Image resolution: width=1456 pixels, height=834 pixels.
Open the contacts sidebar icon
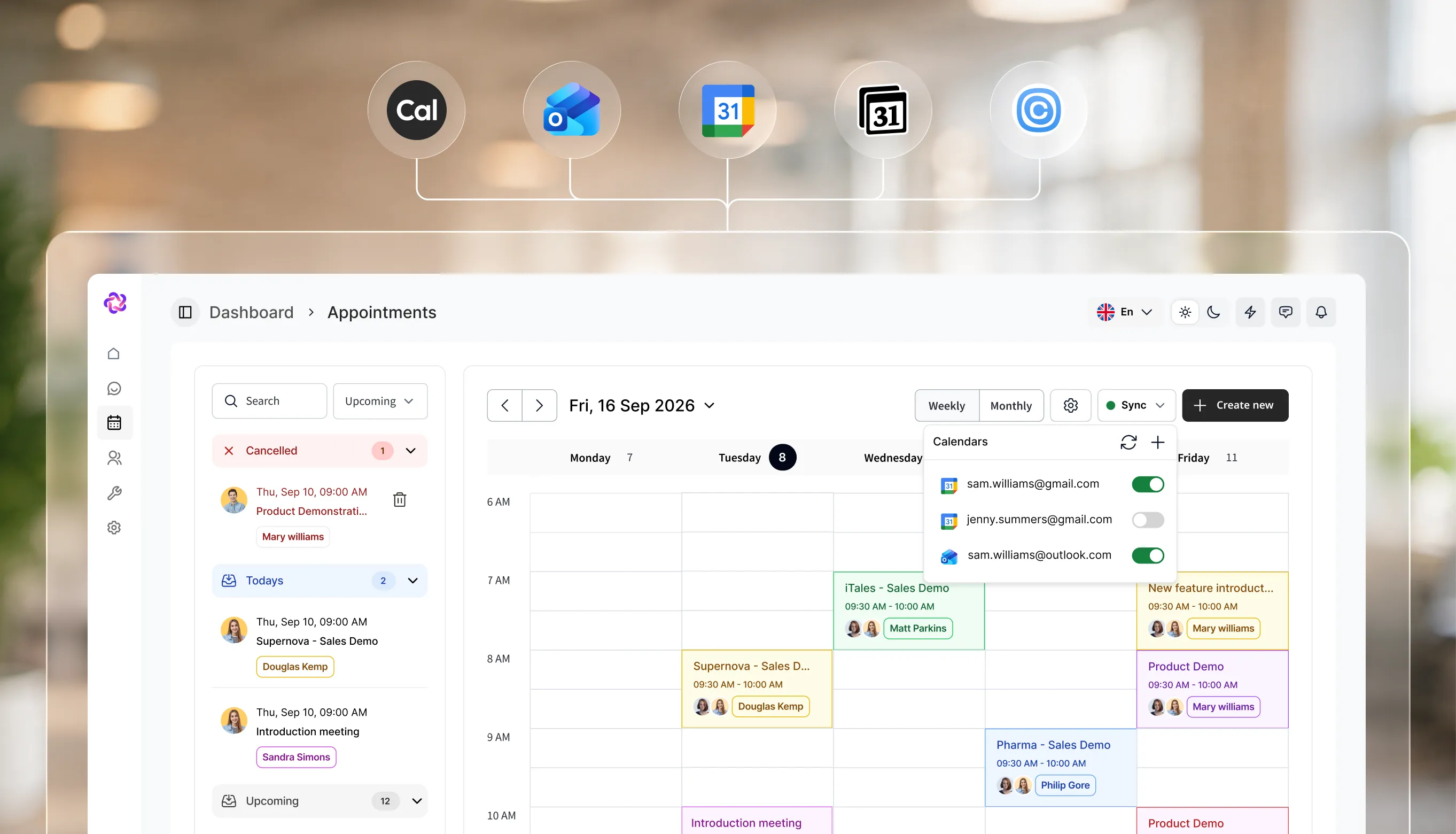click(114, 458)
